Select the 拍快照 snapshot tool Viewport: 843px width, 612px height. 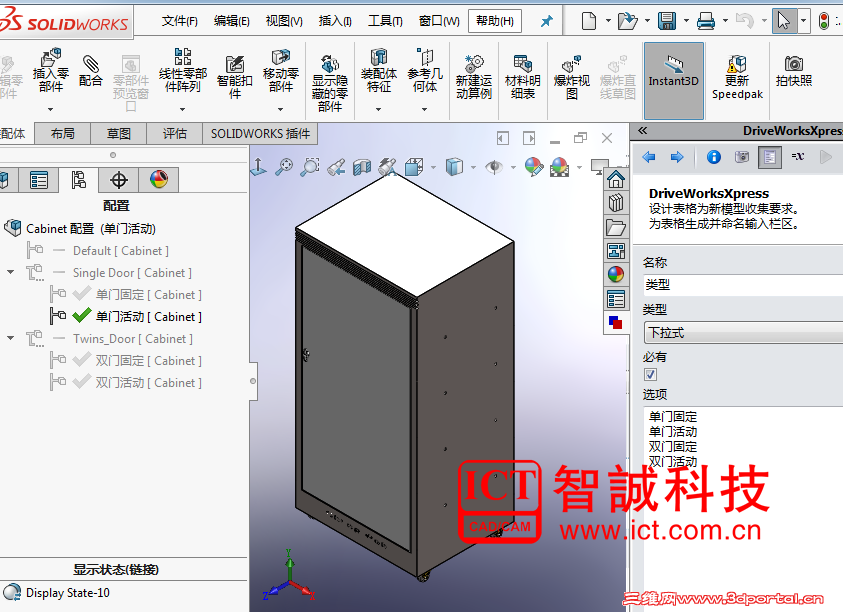click(x=795, y=70)
